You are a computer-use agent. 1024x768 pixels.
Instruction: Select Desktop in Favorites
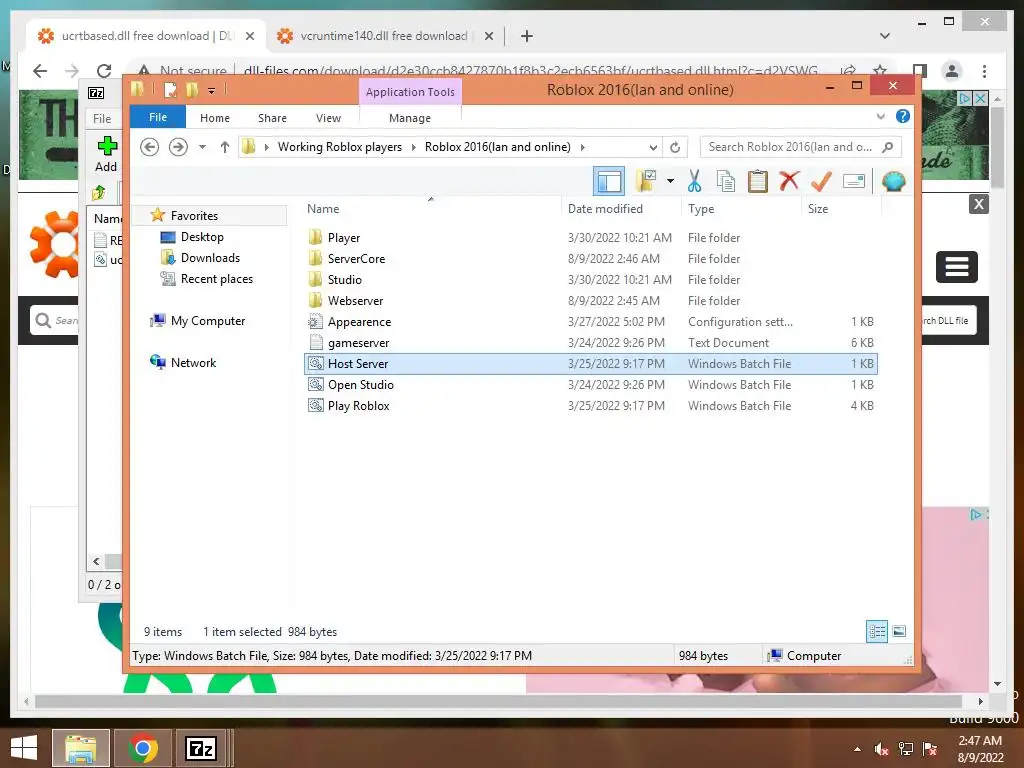pos(202,237)
